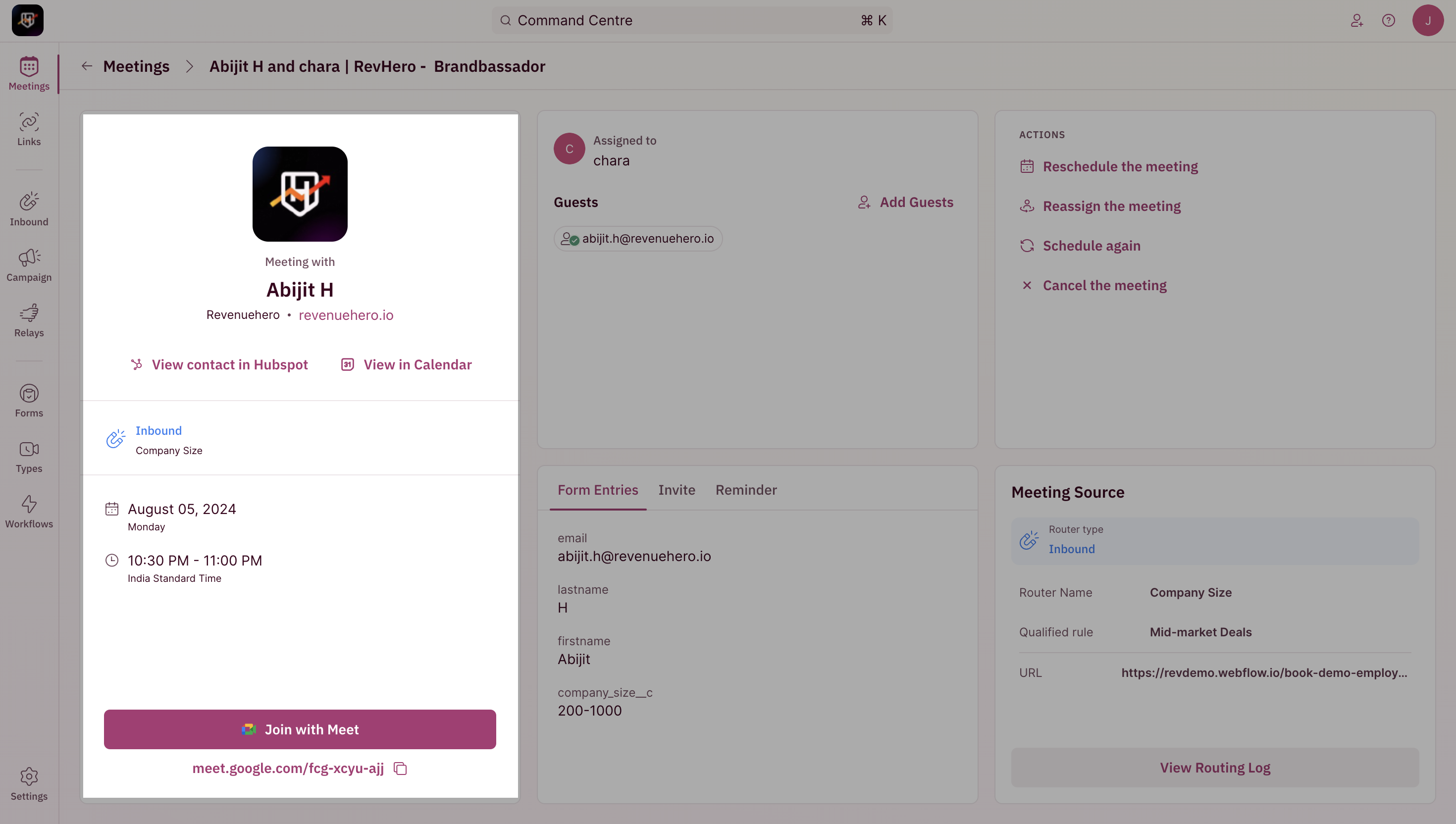The width and height of the screenshot is (1456, 824).
Task: Go to Inbound in the sidebar
Action: click(29, 209)
